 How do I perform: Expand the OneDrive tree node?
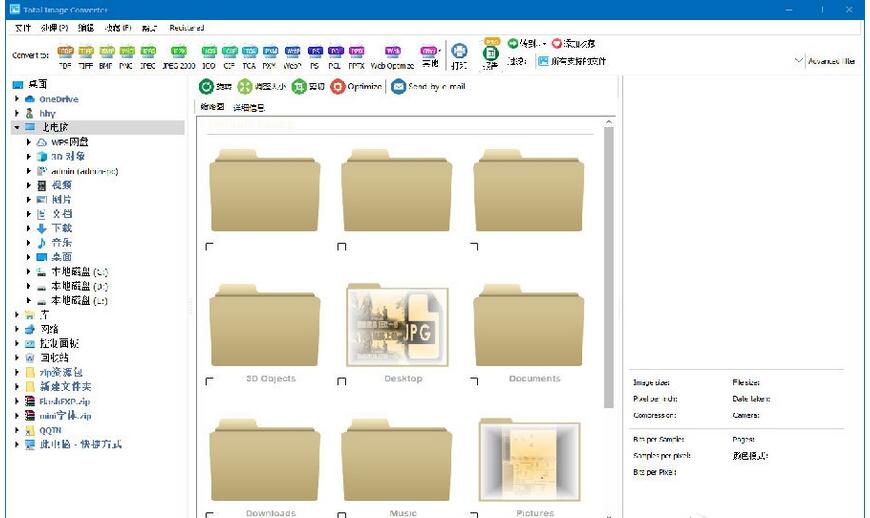[x=17, y=99]
